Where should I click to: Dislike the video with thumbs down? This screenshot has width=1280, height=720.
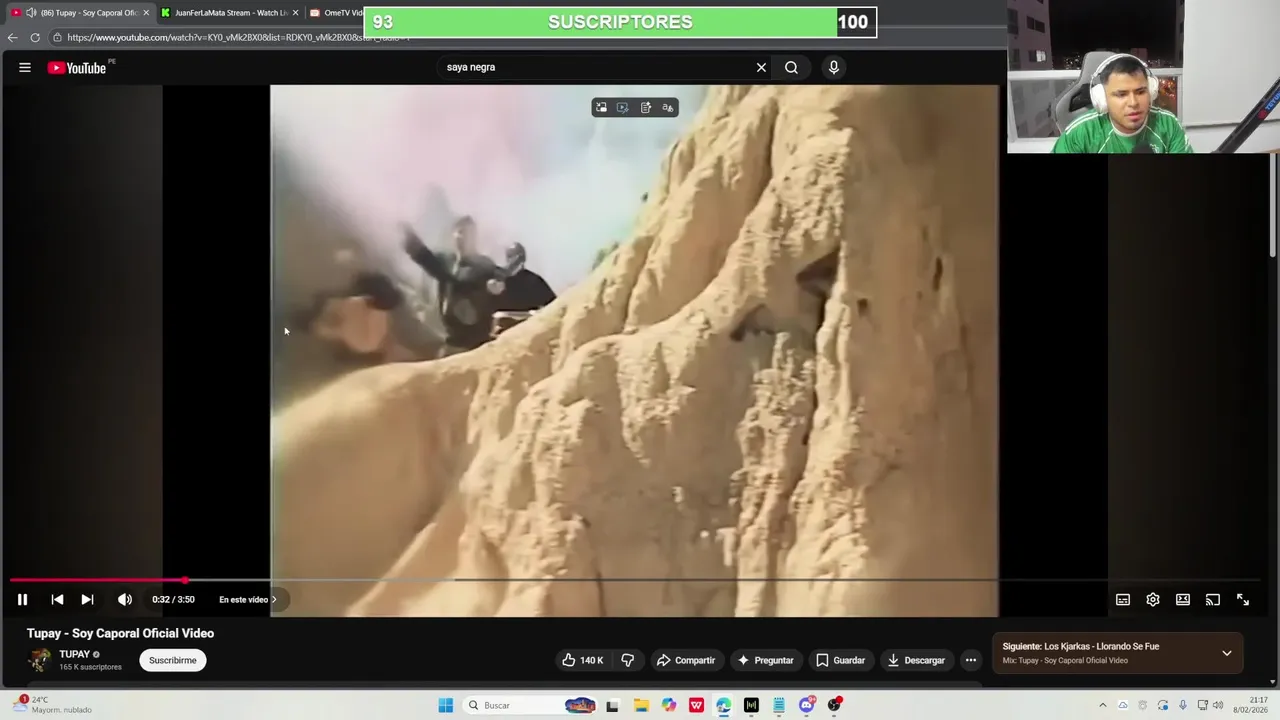coord(628,660)
